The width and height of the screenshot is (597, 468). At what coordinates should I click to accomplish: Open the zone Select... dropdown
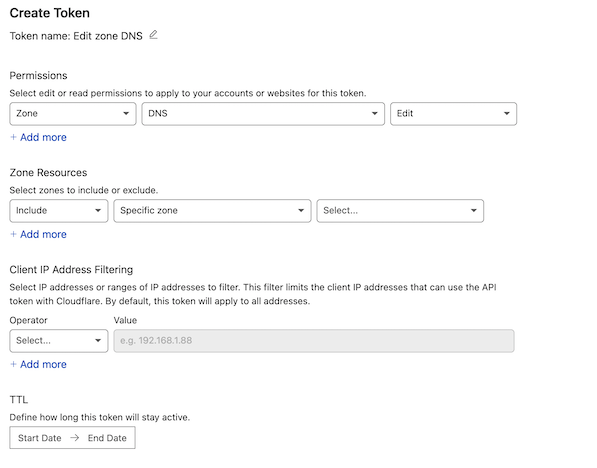(x=400, y=211)
